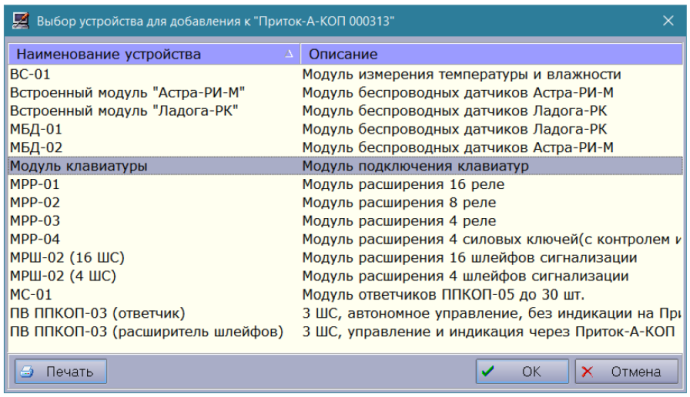The width and height of the screenshot is (690, 397).
Task: Select the 'МРШ-02 (4 ШС)' row
Action: click(x=345, y=276)
